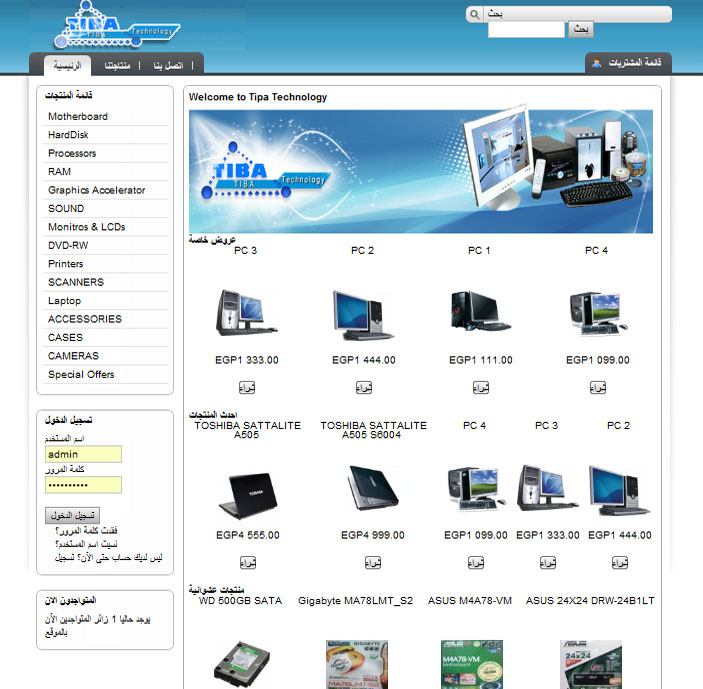Open CASES category
This screenshot has height=689, width=703.
tap(65, 338)
